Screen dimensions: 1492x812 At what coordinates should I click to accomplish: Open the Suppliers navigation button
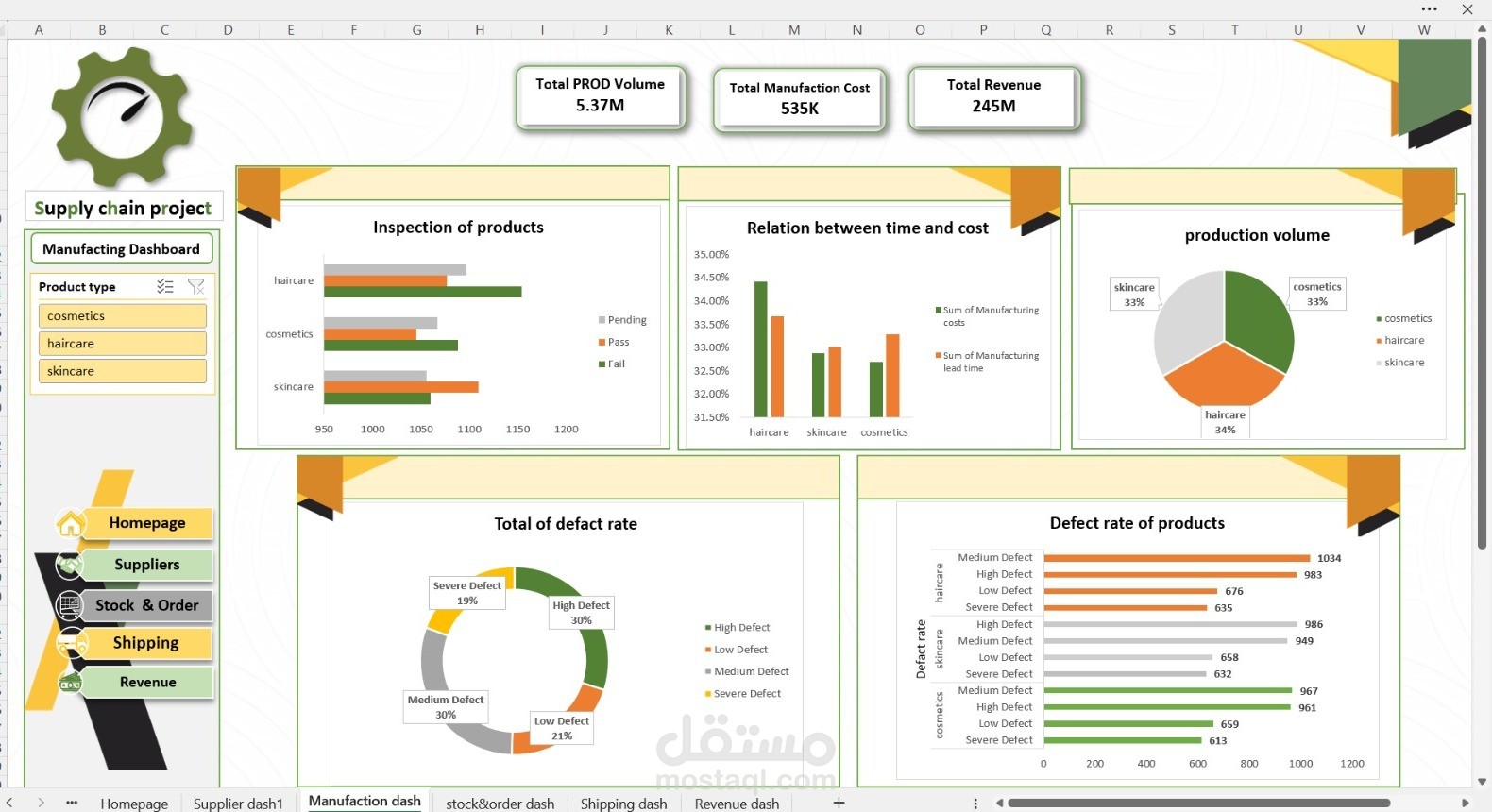pos(146,565)
